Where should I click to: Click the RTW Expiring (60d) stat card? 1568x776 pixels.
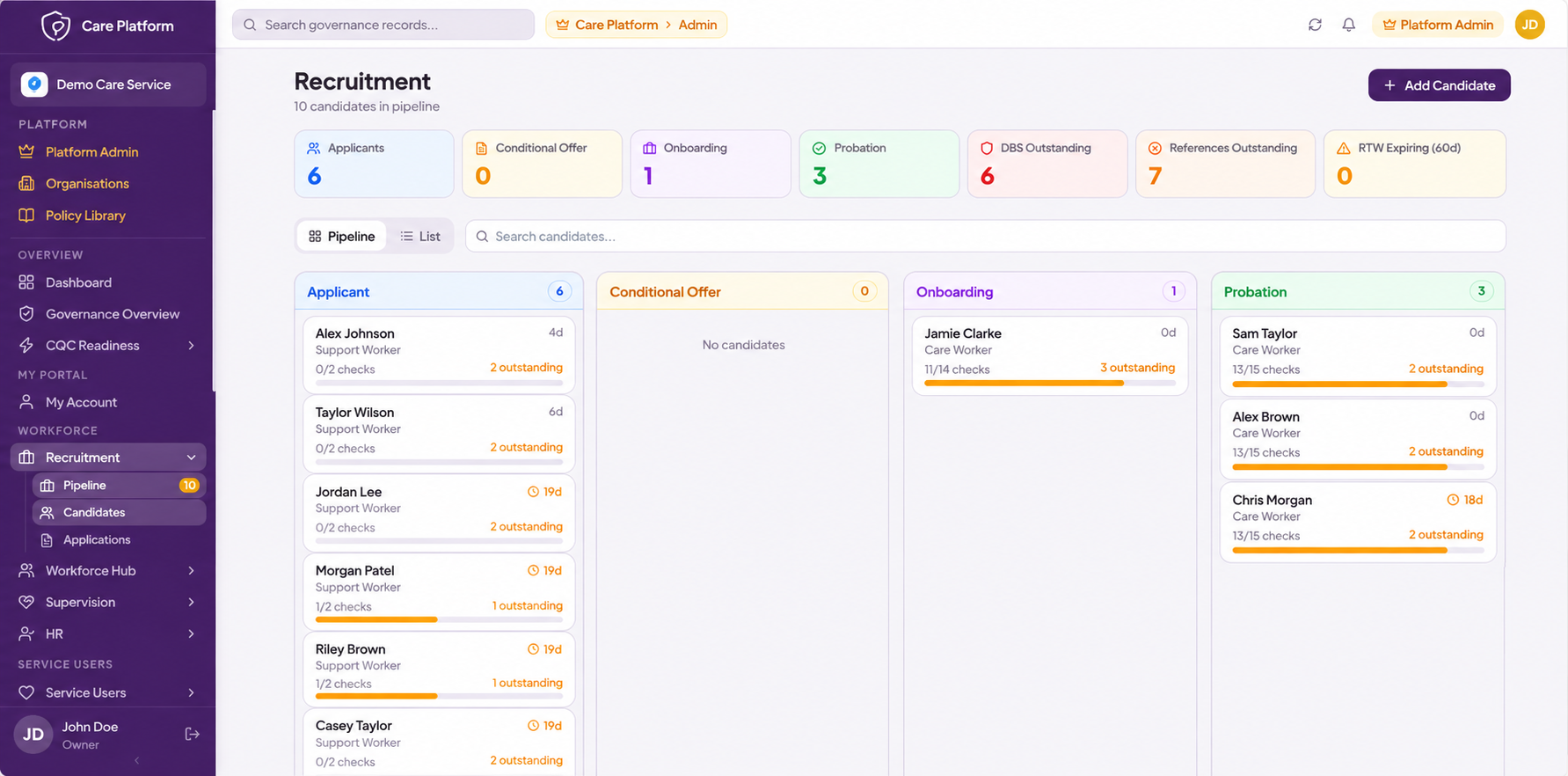[x=1414, y=164]
